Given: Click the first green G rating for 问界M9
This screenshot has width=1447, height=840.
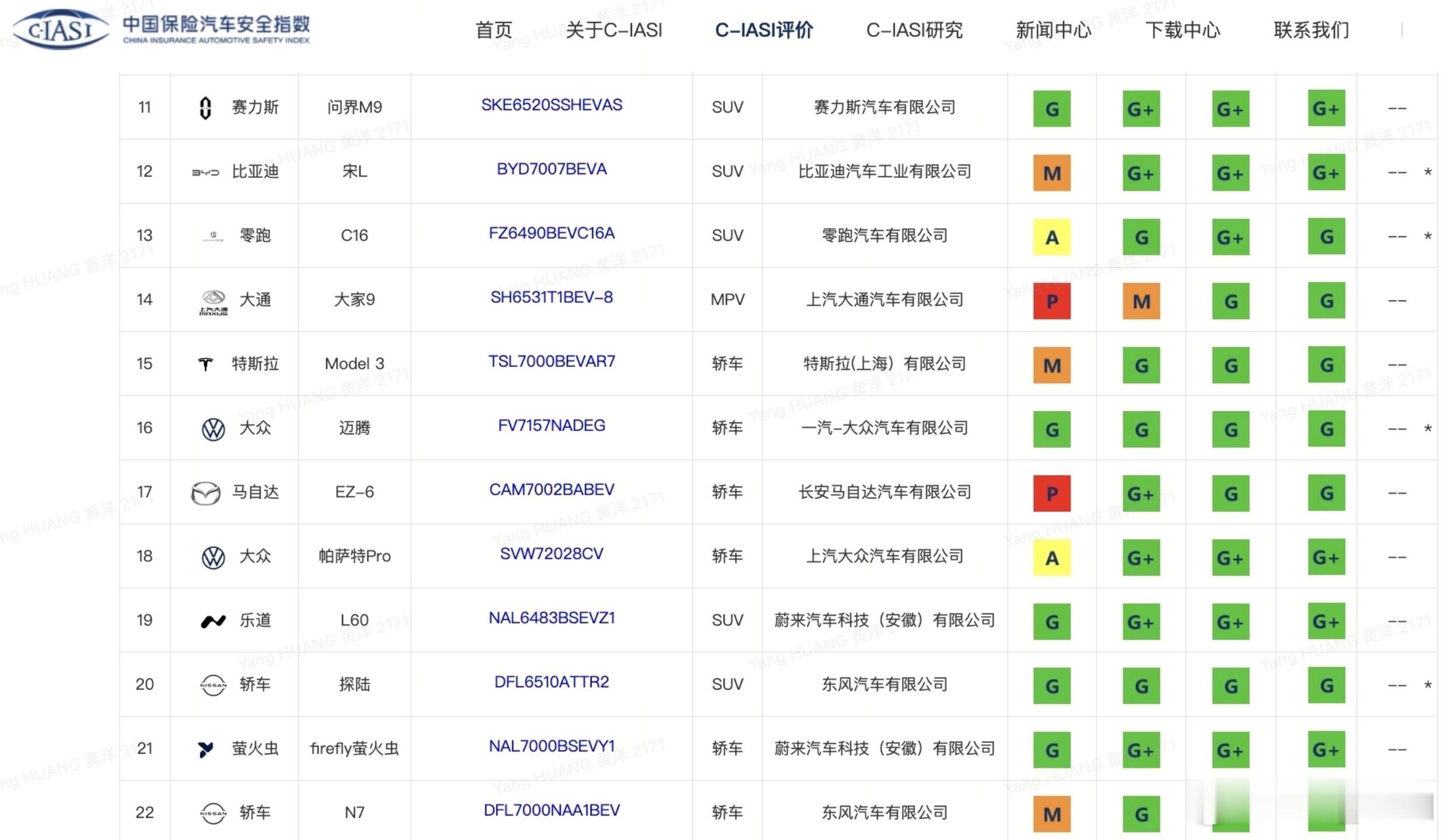Looking at the screenshot, I should [1051, 108].
